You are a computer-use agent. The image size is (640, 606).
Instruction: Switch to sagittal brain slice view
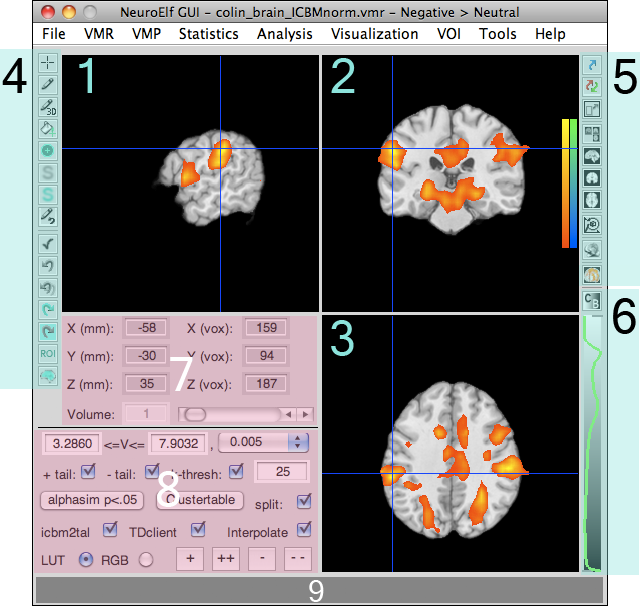tap(591, 156)
